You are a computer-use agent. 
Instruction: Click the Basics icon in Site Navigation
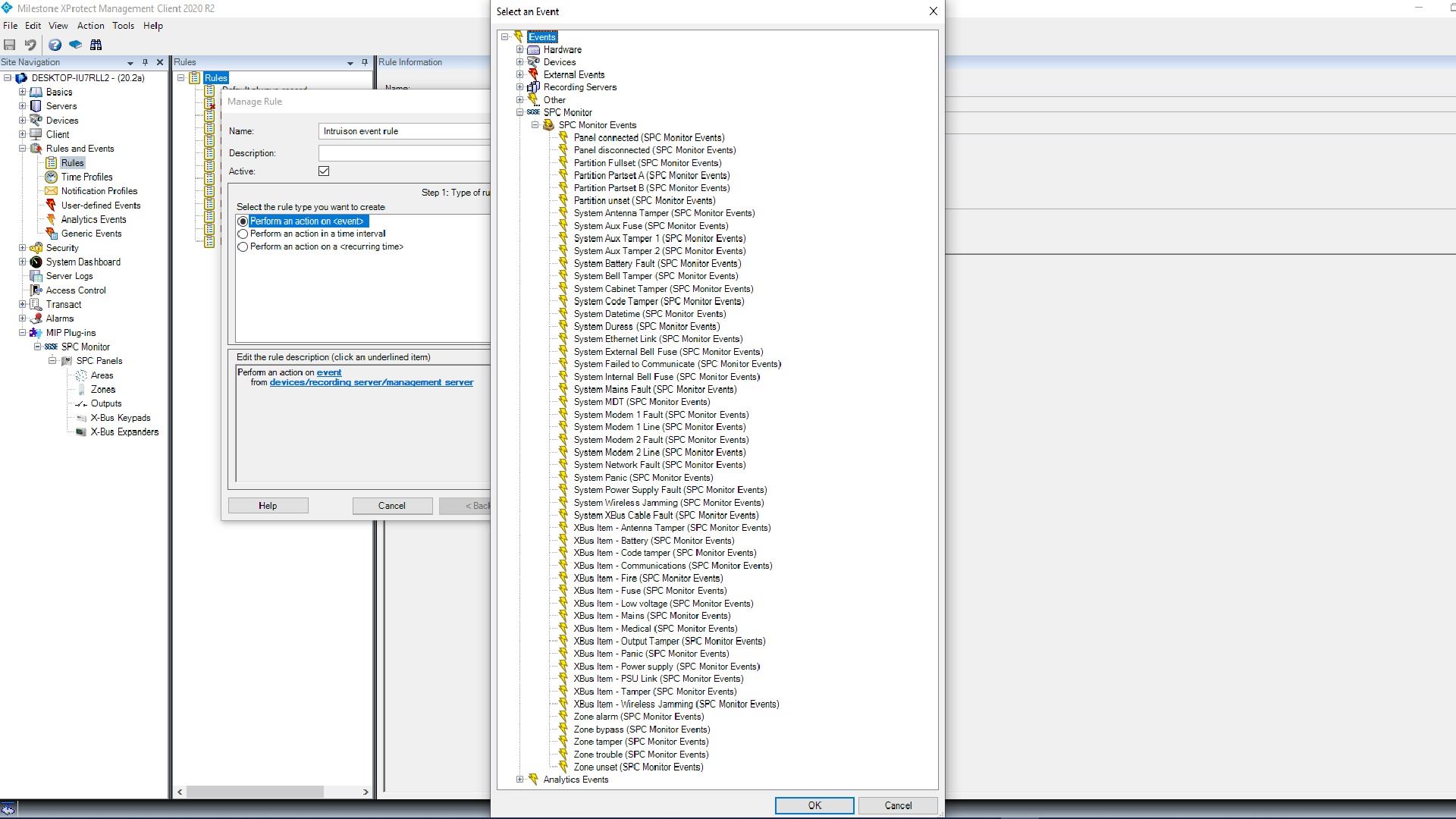click(36, 92)
